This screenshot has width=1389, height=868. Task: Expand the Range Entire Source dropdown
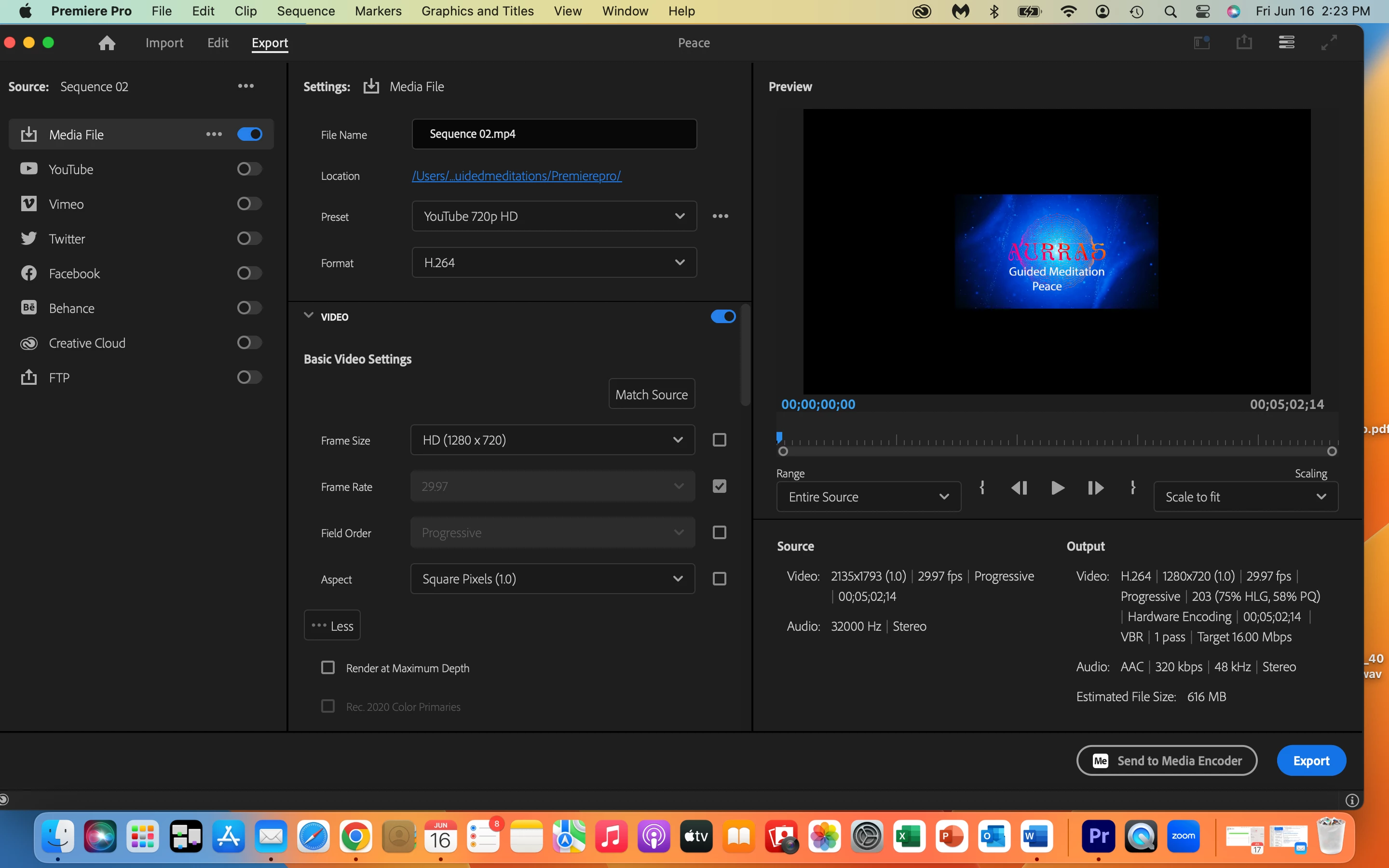(x=869, y=497)
